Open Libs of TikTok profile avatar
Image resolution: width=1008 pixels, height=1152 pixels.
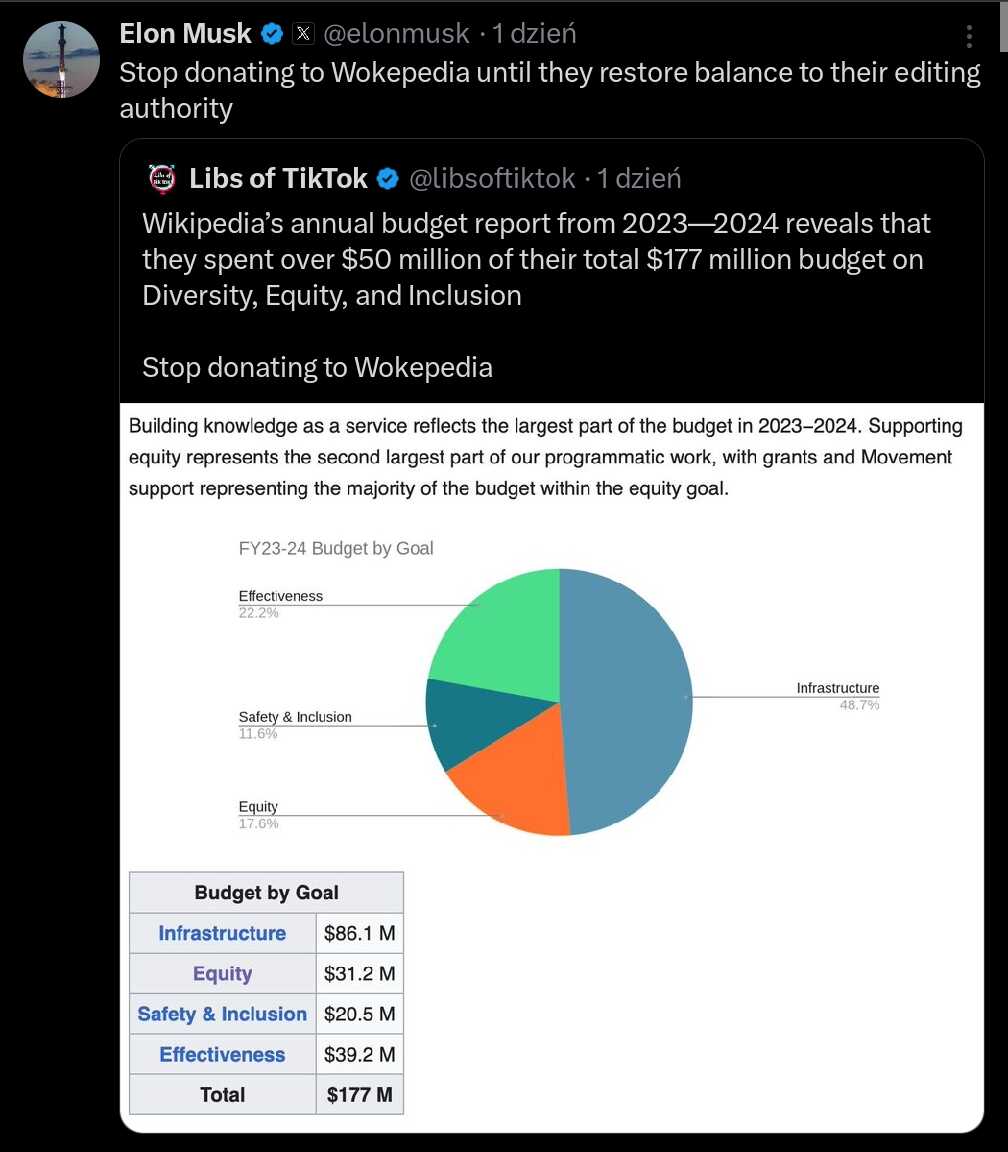[162, 179]
